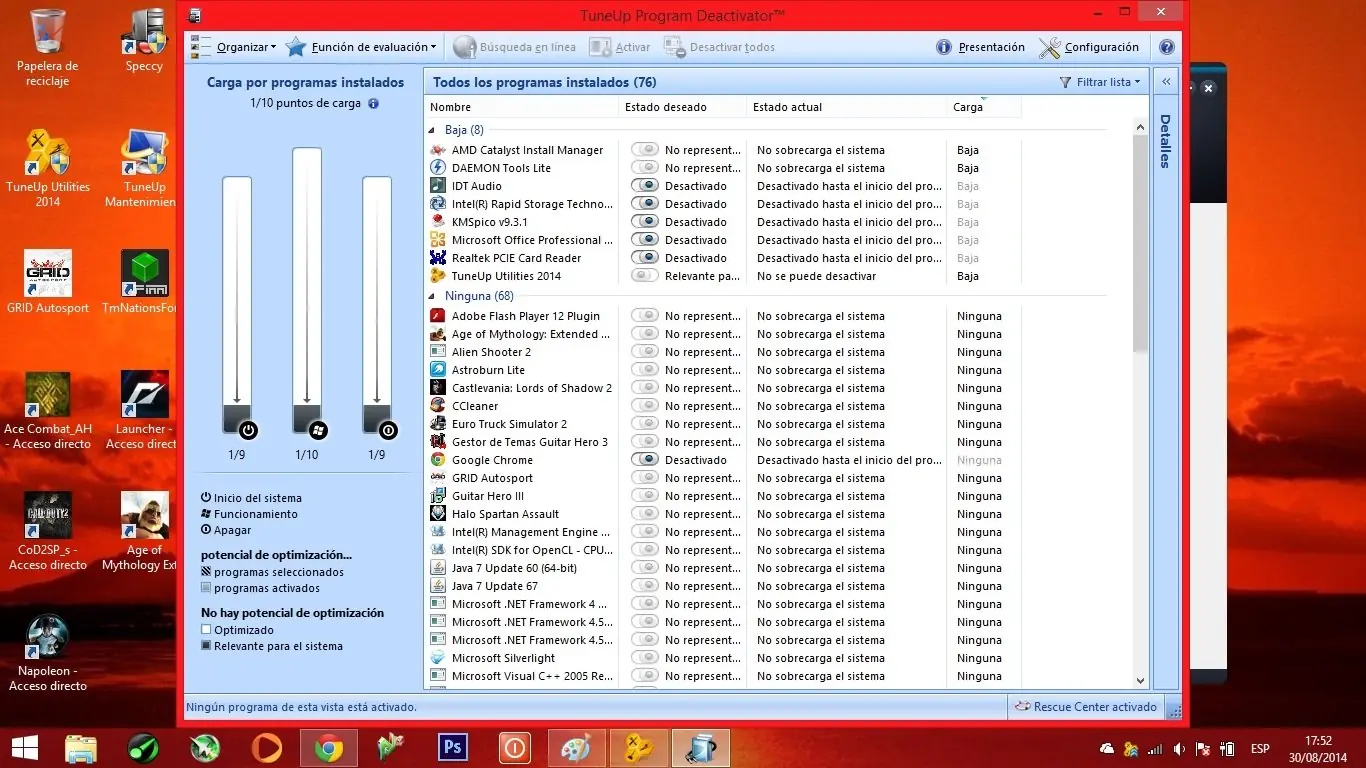Open the Presentación button

point(981,47)
